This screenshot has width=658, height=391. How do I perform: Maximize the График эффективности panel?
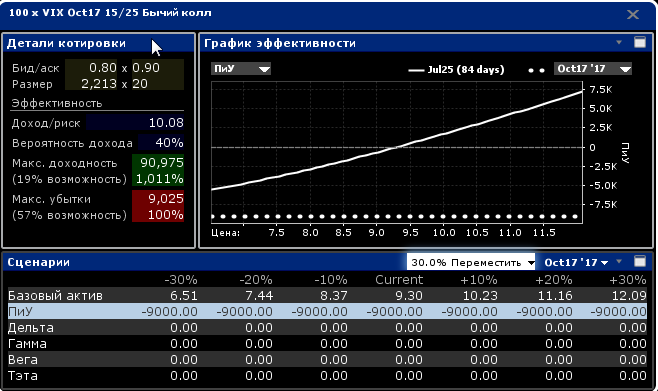coord(640,42)
